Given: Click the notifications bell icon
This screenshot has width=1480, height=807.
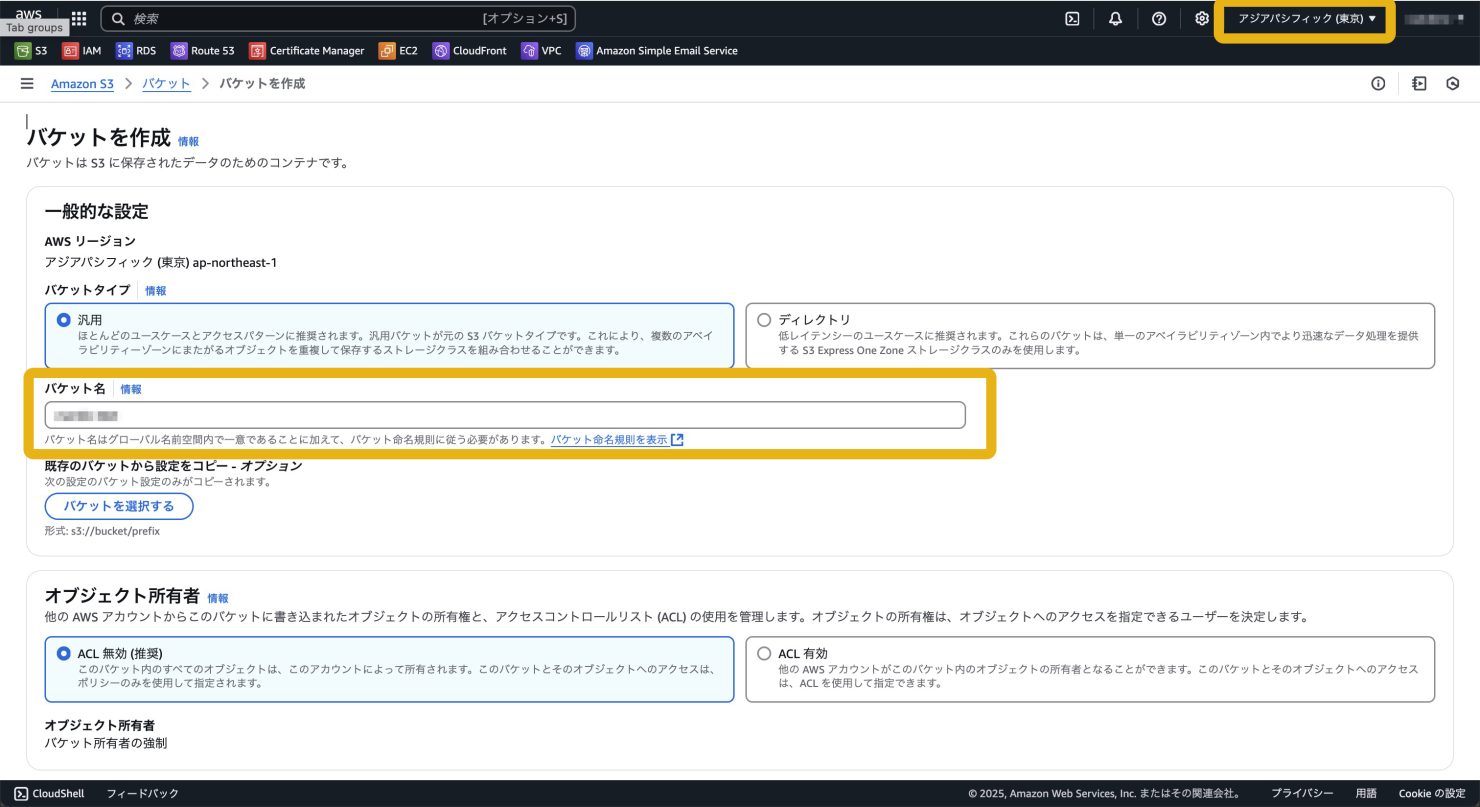Looking at the screenshot, I should tap(1115, 18).
